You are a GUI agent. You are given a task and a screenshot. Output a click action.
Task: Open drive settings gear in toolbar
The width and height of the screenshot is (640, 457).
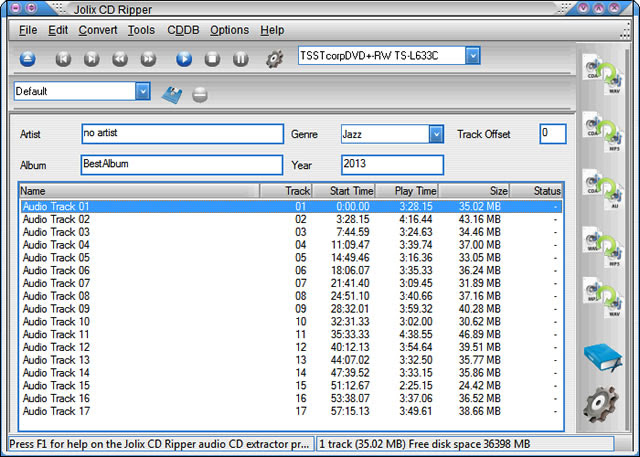(275, 59)
